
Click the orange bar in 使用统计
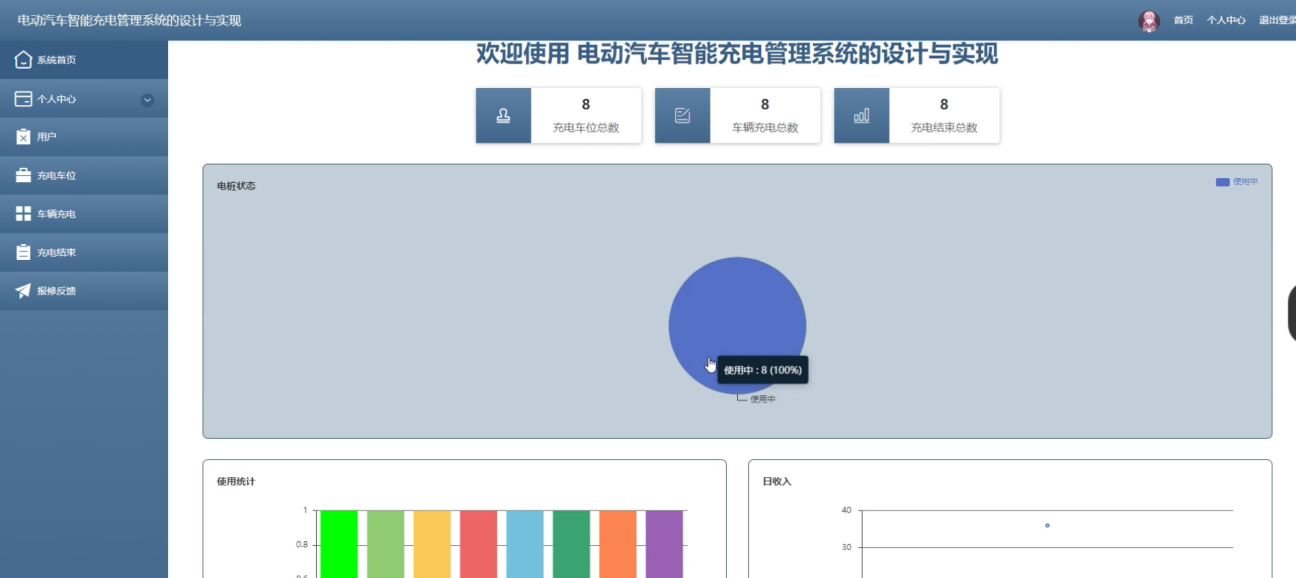[618, 544]
